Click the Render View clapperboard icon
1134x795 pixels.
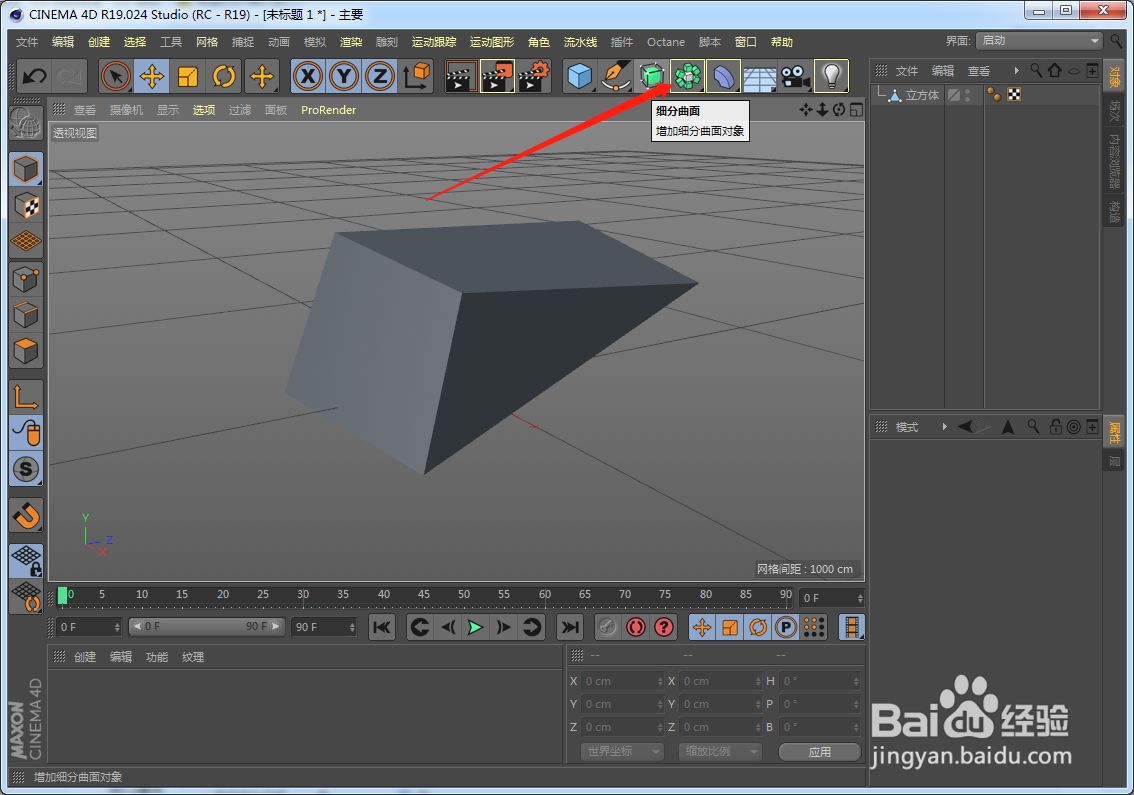tap(461, 76)
